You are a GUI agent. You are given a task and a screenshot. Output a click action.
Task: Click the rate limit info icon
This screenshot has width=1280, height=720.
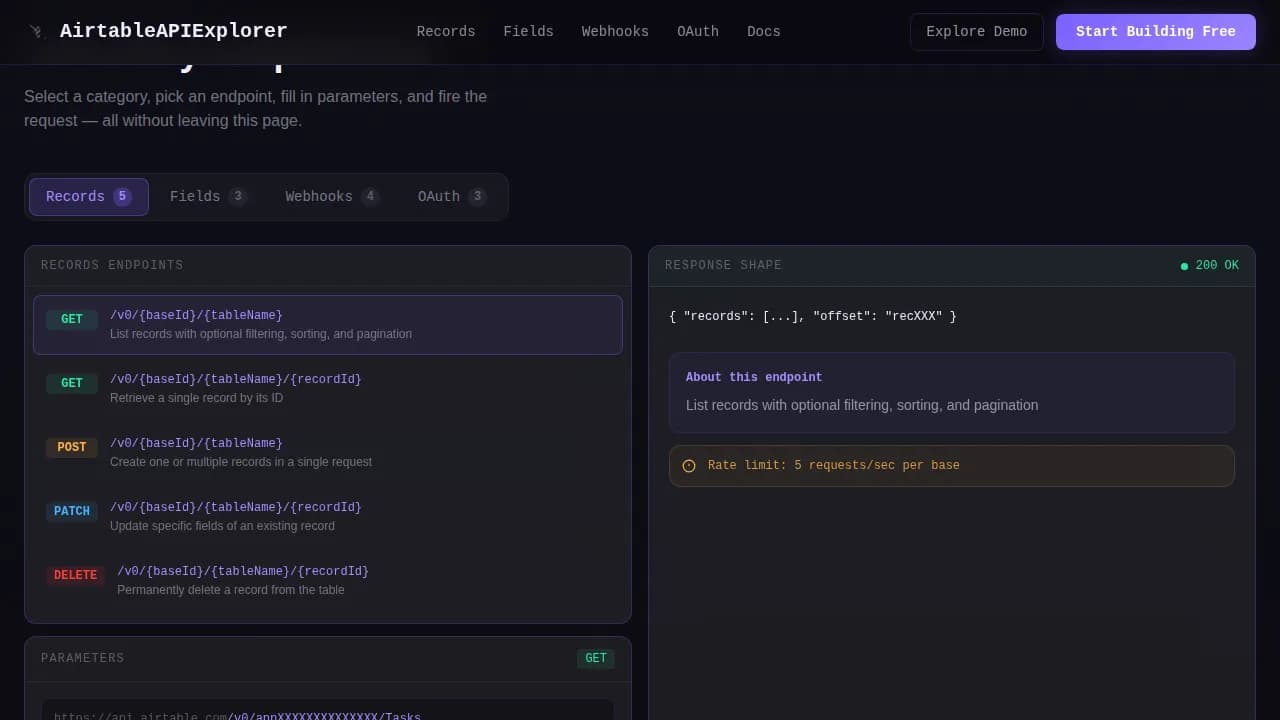tap(689, 465)
